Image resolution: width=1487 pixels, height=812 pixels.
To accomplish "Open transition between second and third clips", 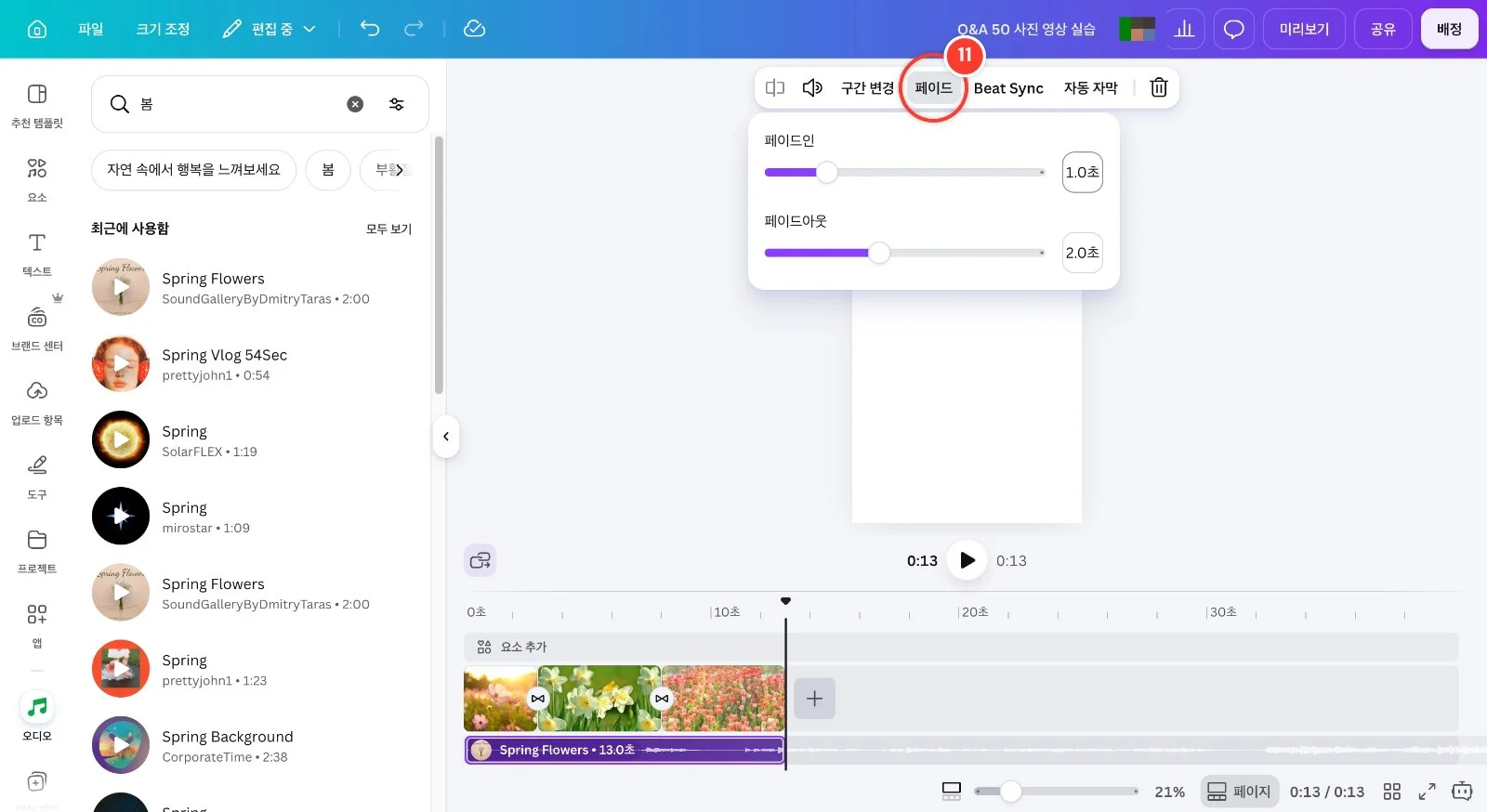I will point(662,699).
